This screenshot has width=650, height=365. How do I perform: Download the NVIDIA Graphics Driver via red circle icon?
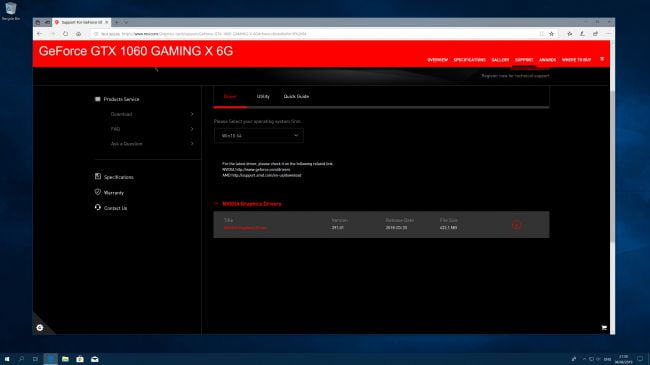[517, 225]
